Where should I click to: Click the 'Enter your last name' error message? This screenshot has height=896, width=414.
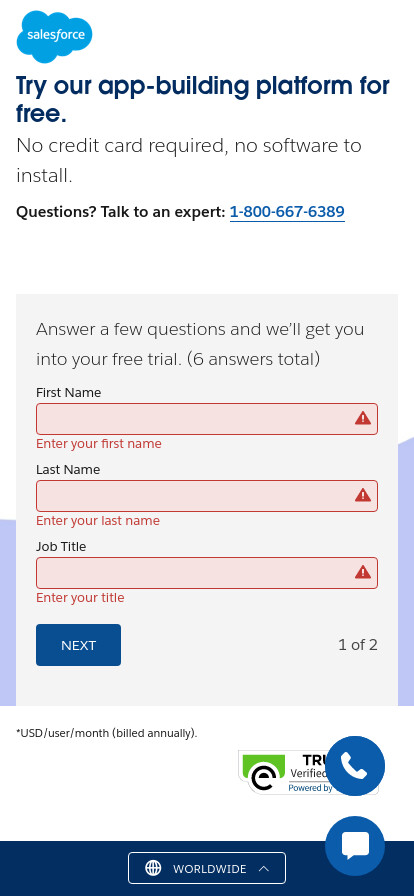[x=98, y=521]
